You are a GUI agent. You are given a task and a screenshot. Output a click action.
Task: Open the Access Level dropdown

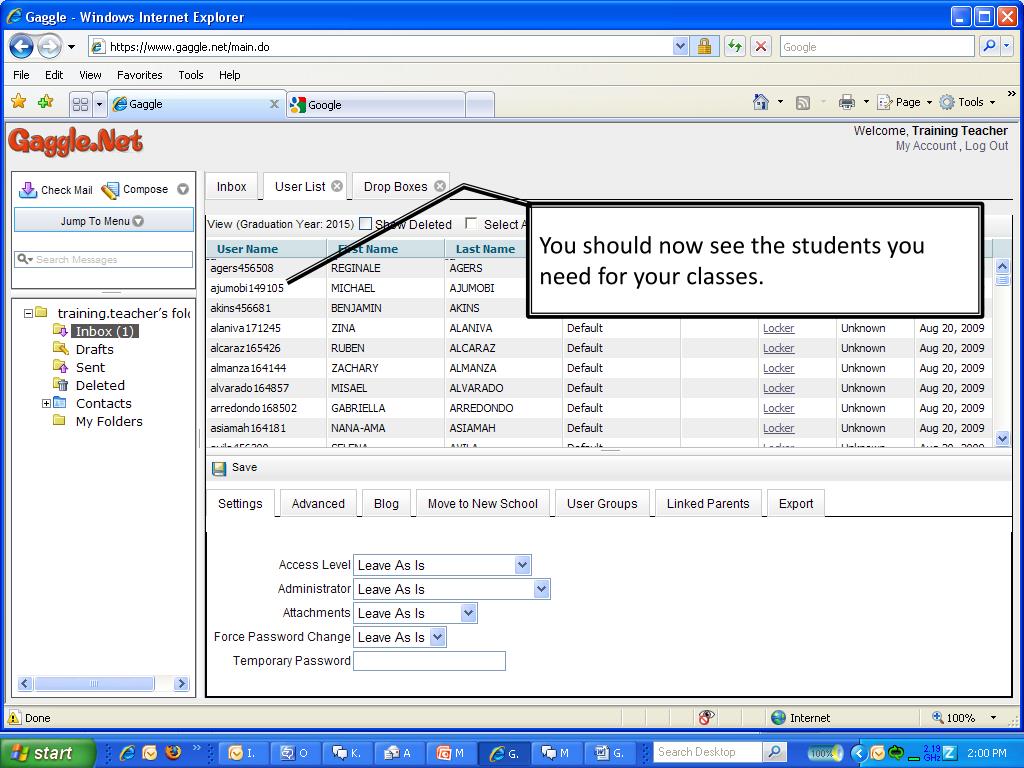coord(522,565)
